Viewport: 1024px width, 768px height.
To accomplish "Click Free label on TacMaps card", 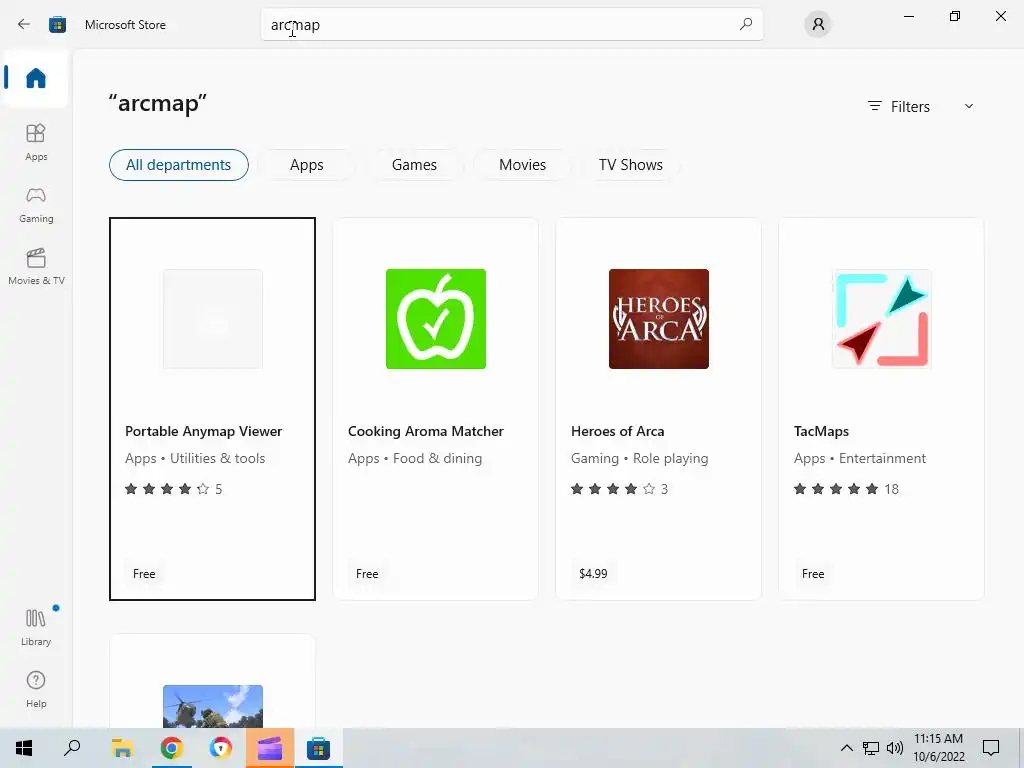I will [x=813, y=573].
